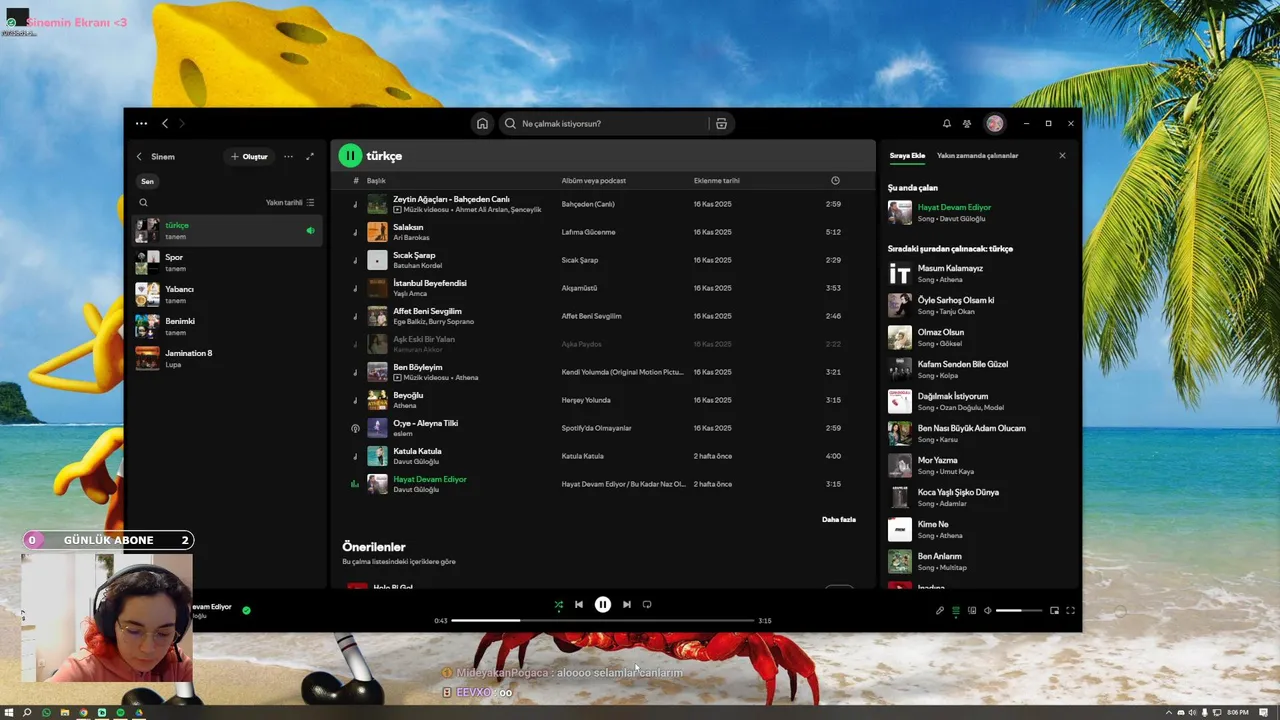This screenshot has width=1280, height=720.
Task: Toggle repeat mode
Action: (x=647, y=604)
